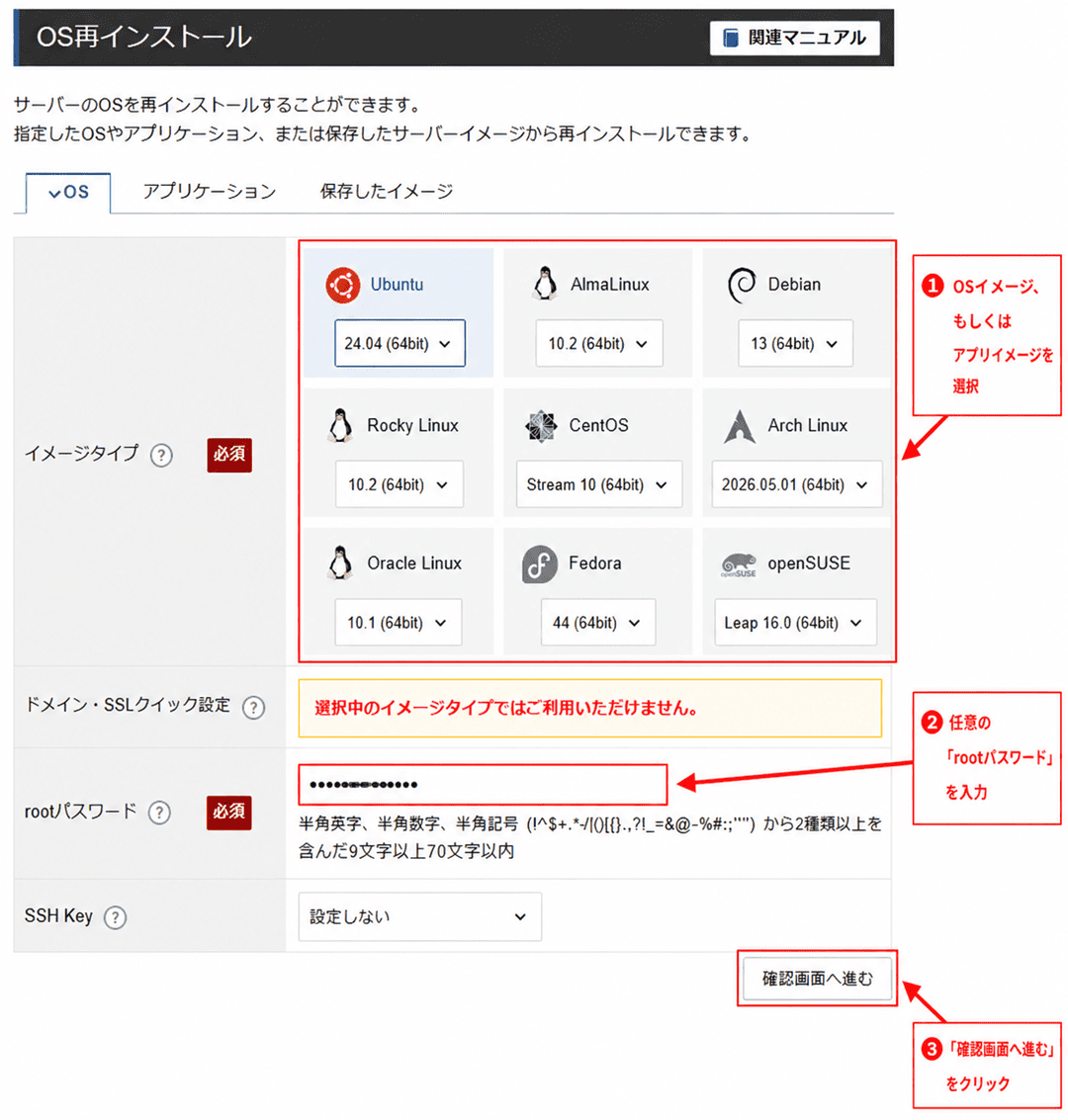Viewport: 1068px width, 1120px height.
Task: Open help icon beside rootパスワード
Action: 159,813
